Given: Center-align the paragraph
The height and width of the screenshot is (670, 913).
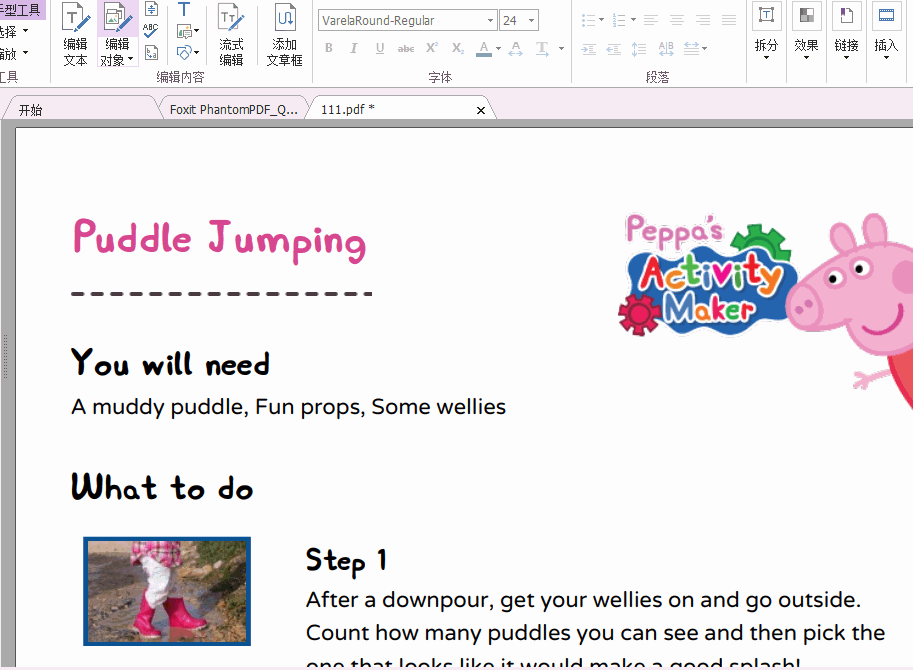Looking at the screenshot, I should click(677, 20).
